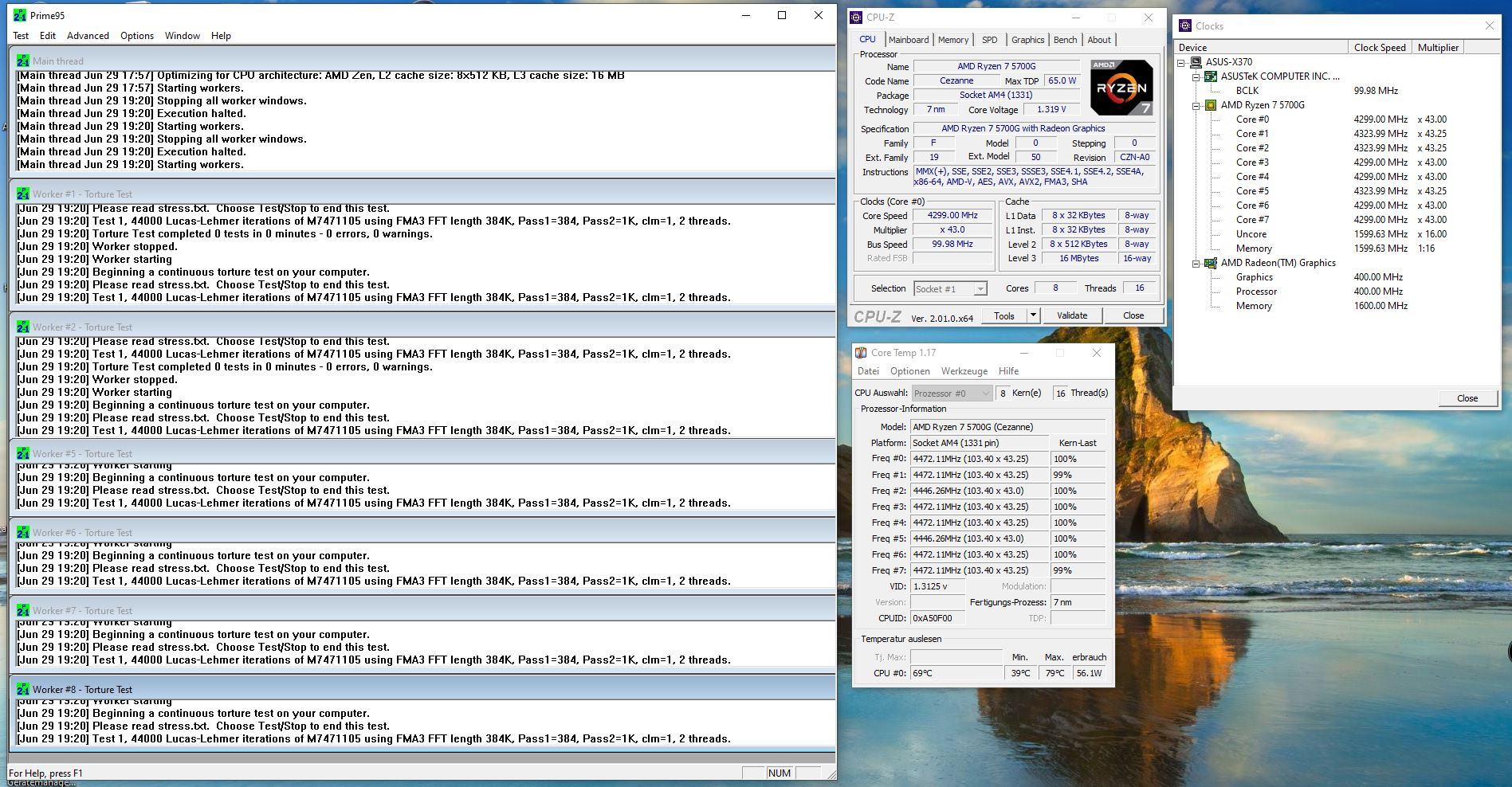Click the Worker #7 Torture Test icon
Viewport: 1512px width, 787px height.
point(23,610)
